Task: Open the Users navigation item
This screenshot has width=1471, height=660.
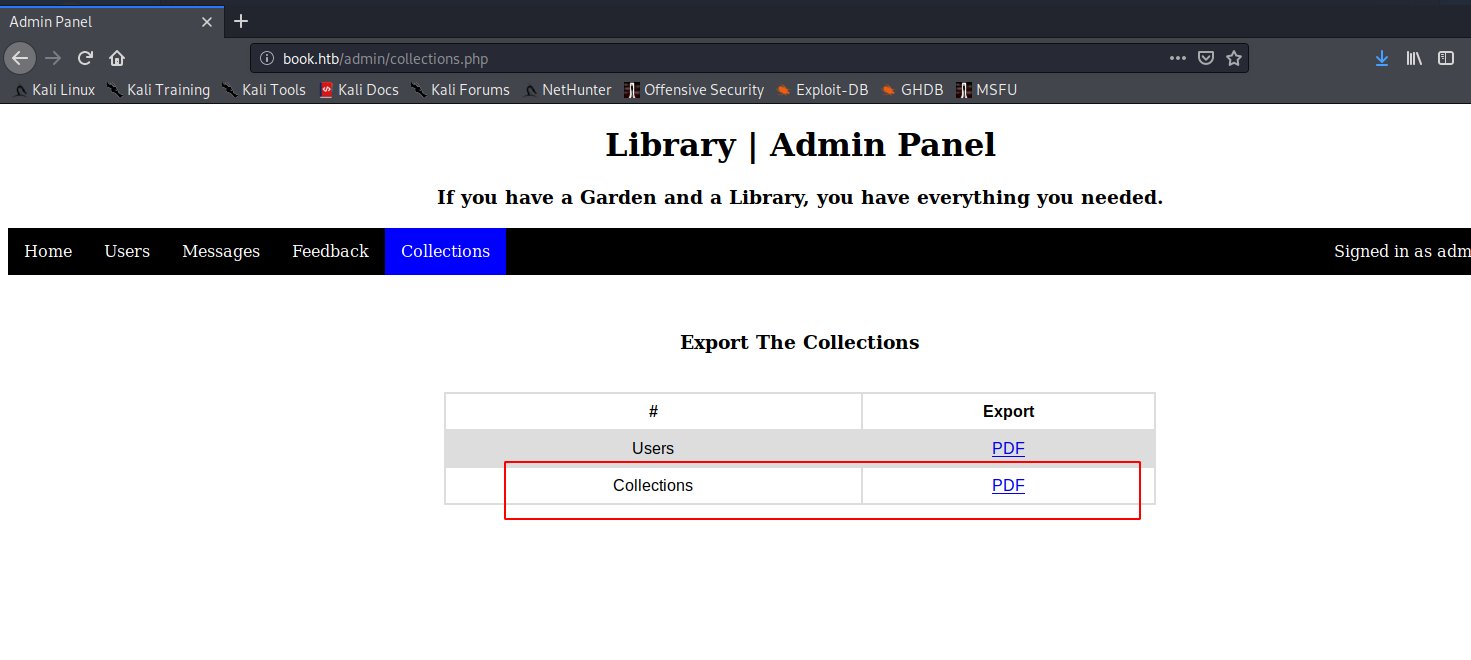Action: pos(127,251)
